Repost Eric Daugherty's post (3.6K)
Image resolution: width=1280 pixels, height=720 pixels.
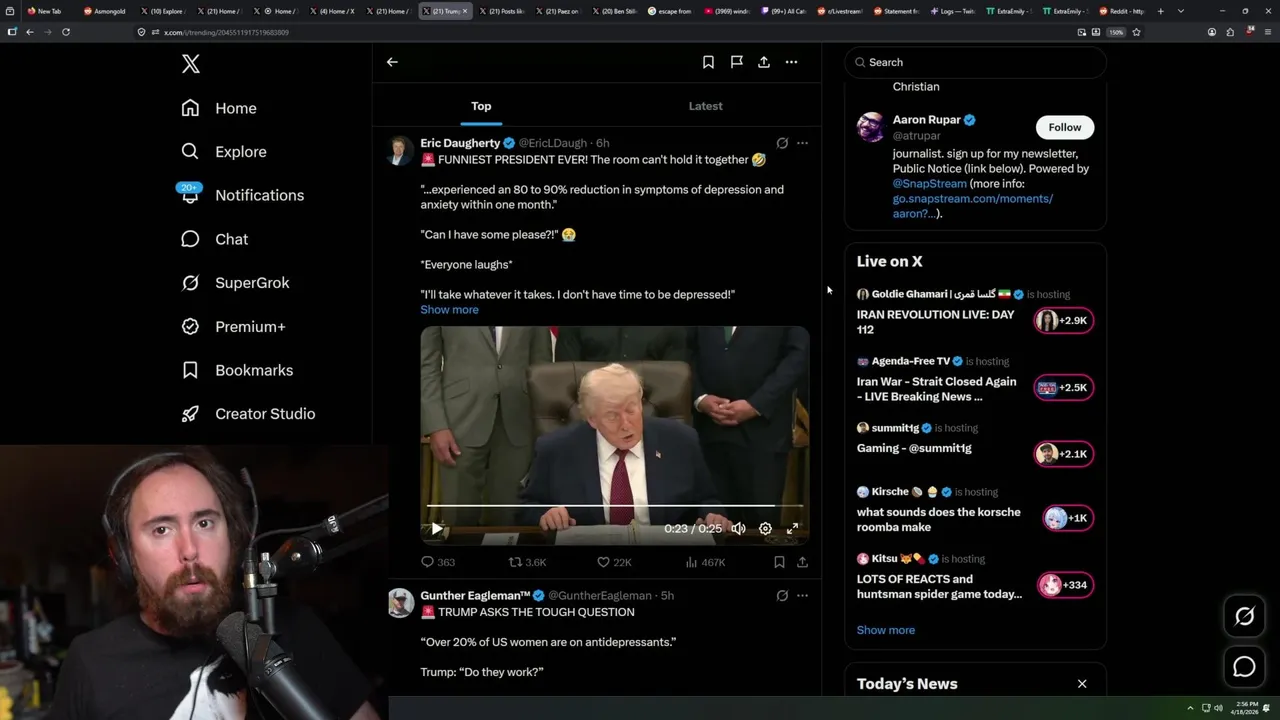pos(527,563)
